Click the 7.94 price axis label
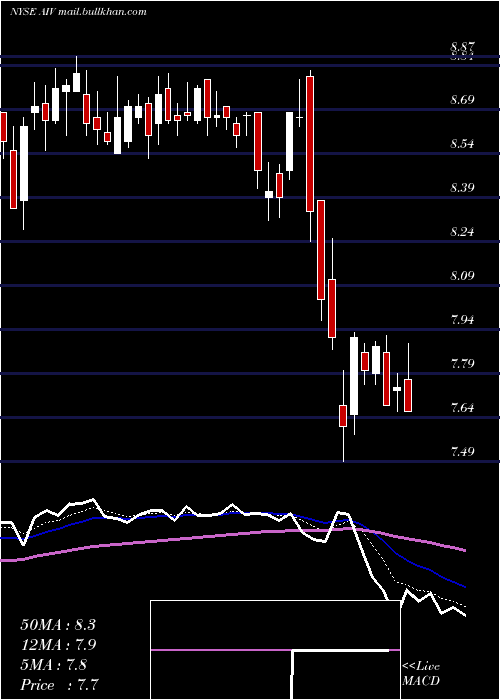500x700 pixels. point(462,320)
